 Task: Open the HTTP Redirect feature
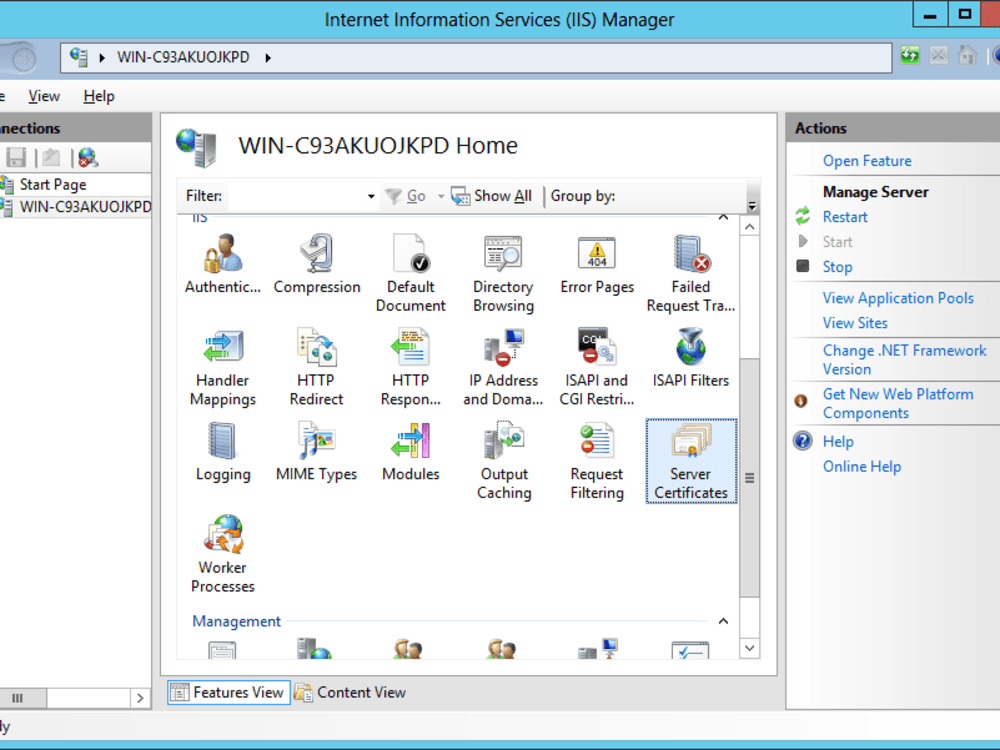(x=316, y=367)
